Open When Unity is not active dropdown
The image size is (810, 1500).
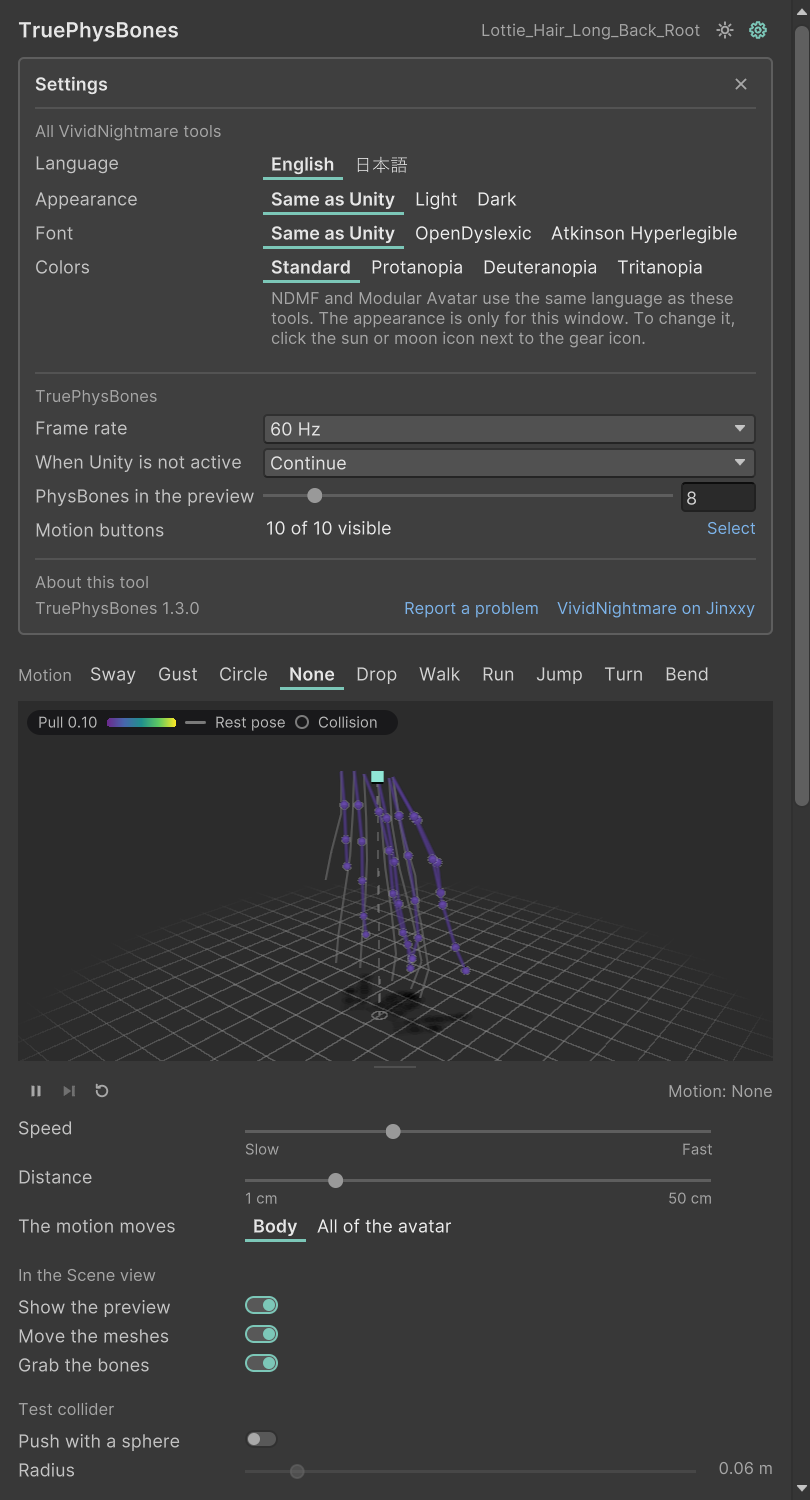tap(509, 463)
